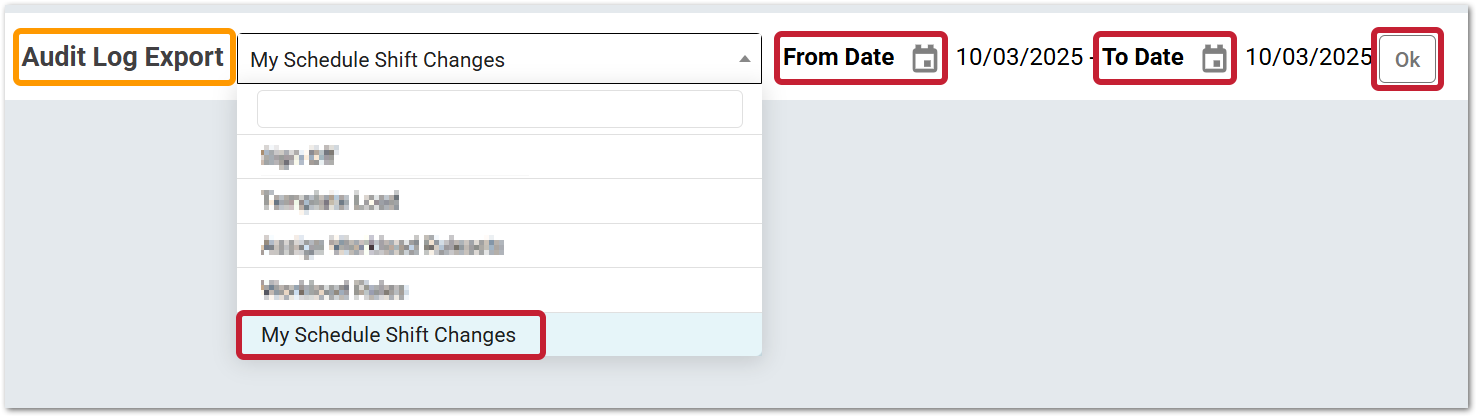
Task: Focus the dropdown search field
Action: click(x=500, y=109)
